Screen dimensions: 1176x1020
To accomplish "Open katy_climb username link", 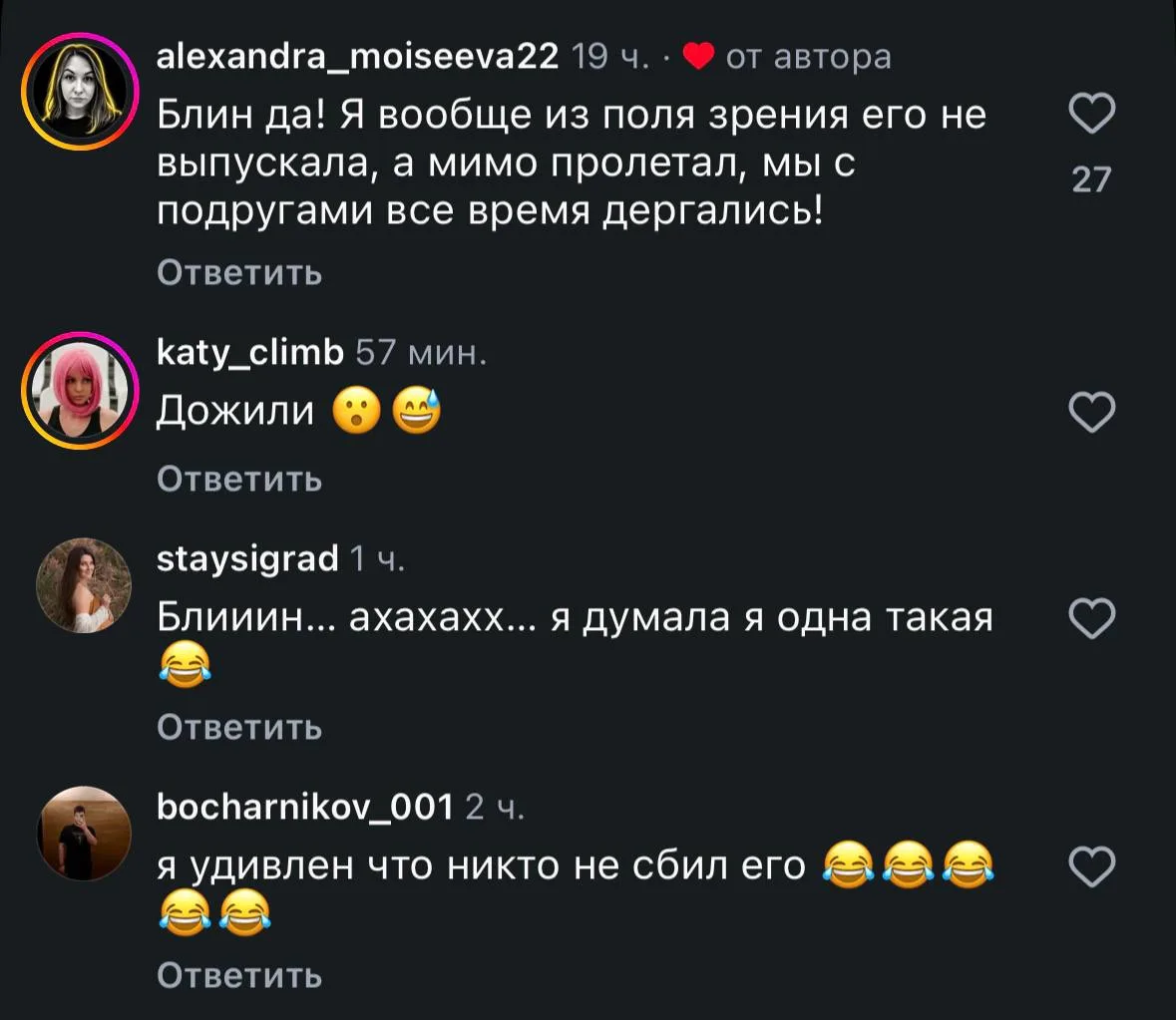I will pyautogui.click(x=249, y=352).
